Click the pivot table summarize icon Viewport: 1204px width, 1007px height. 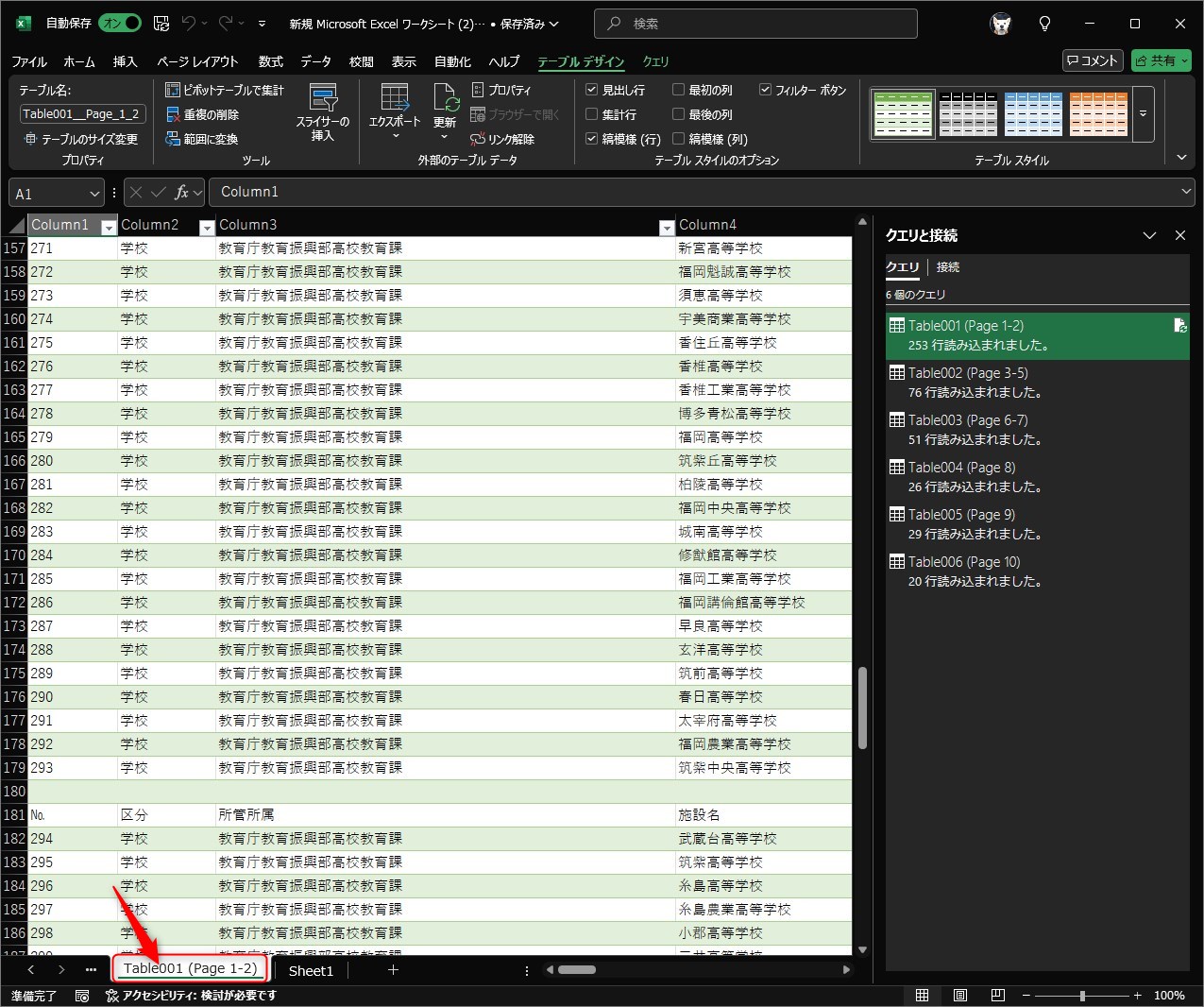[x=173, y=90]
